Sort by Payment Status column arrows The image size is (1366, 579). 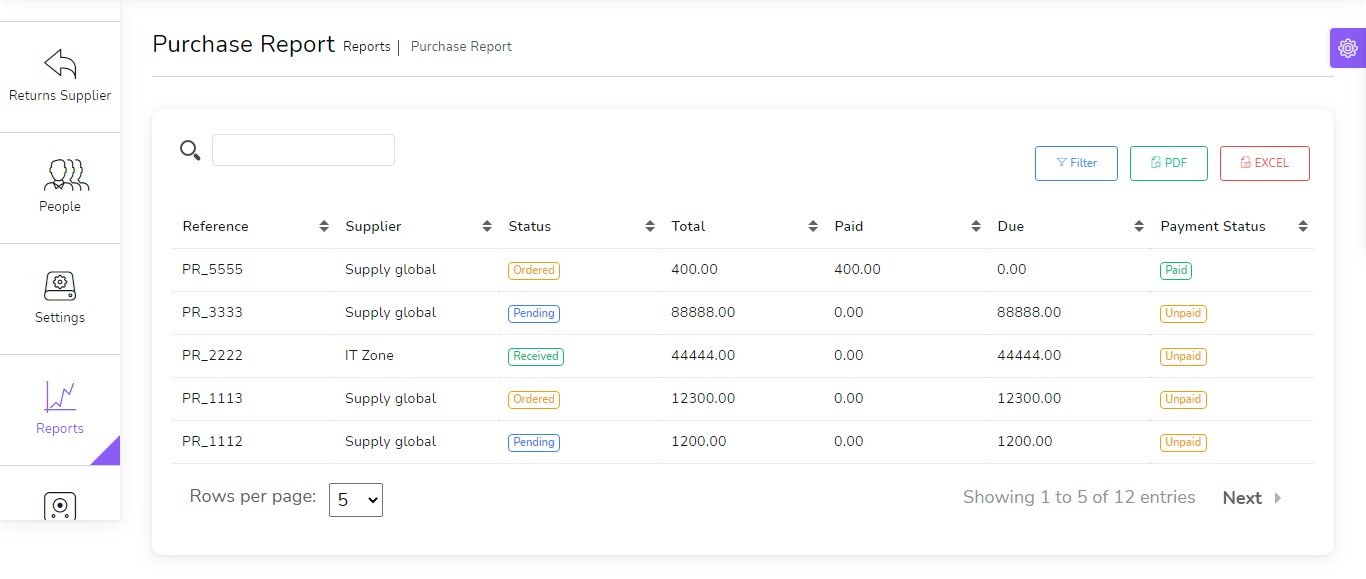[x=1302, y=227]
